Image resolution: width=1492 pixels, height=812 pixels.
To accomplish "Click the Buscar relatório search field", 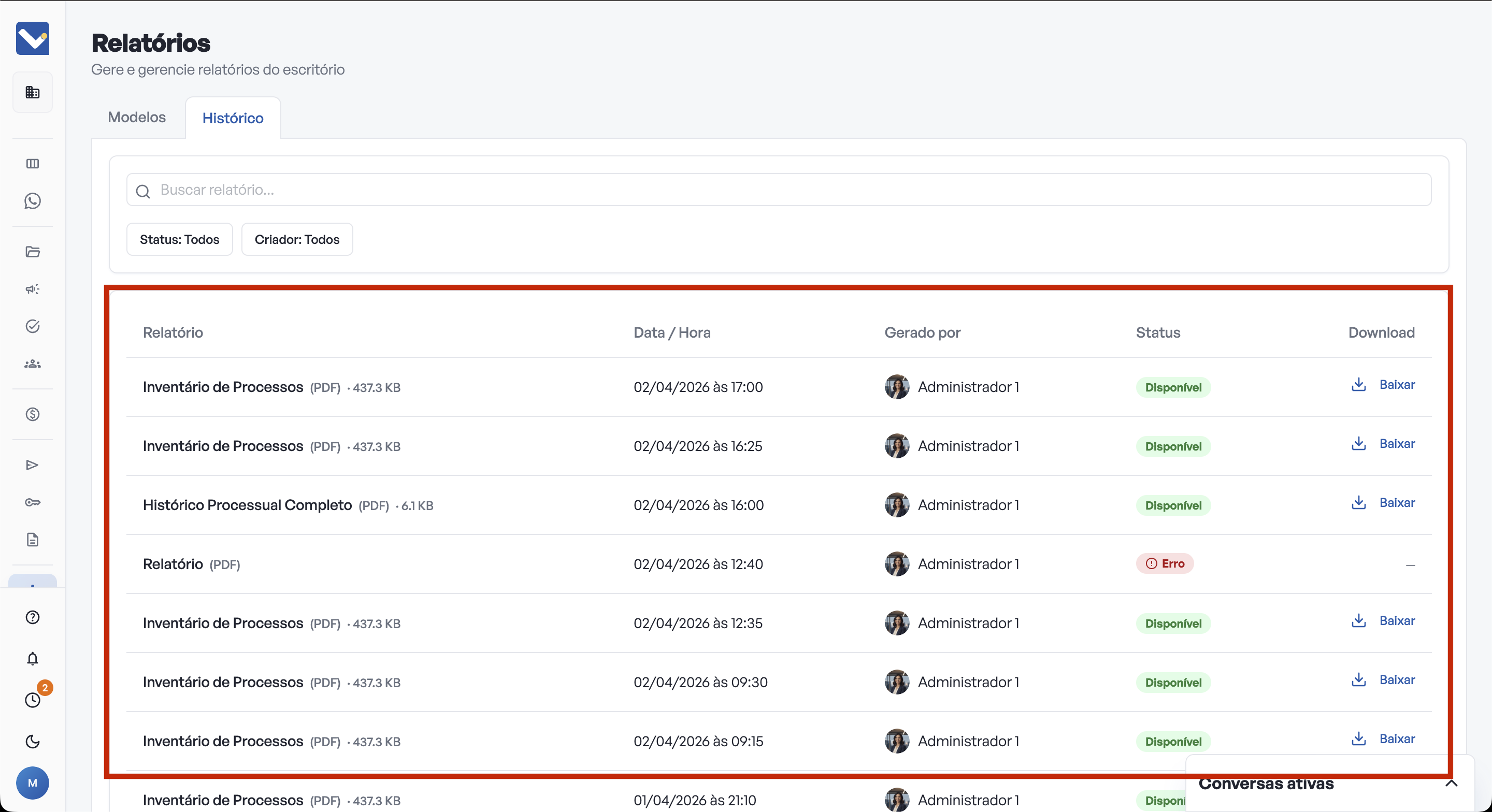I will pos(779,190).
